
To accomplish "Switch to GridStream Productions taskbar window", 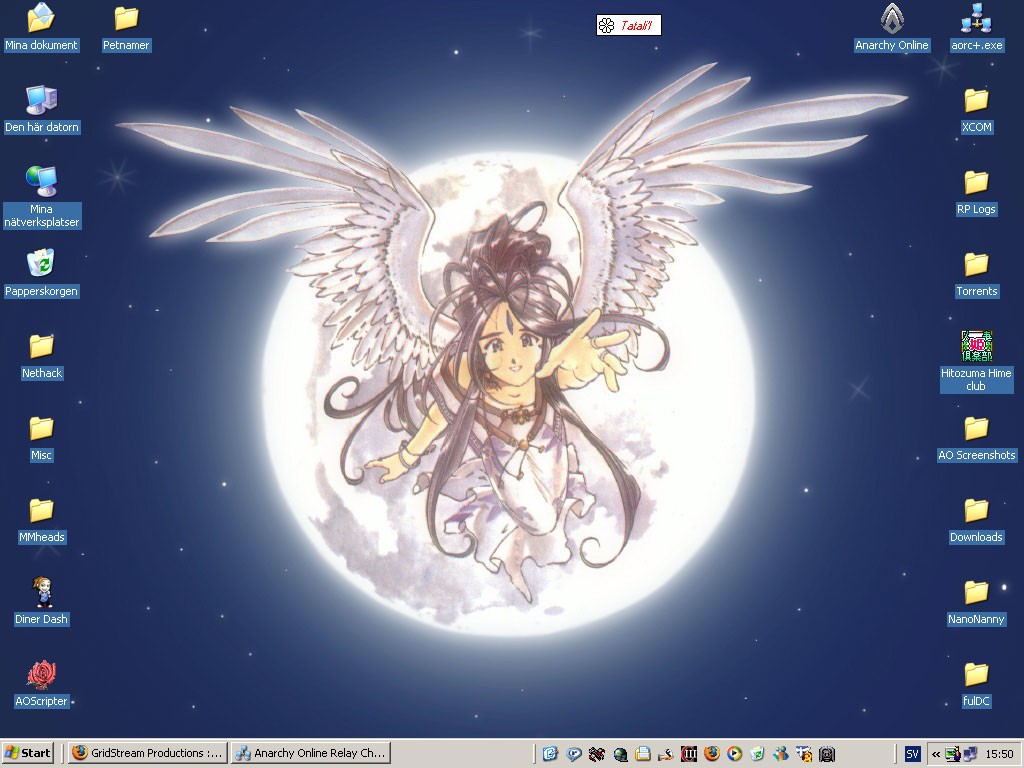I will pyautogui.click(x=146, y=753).
